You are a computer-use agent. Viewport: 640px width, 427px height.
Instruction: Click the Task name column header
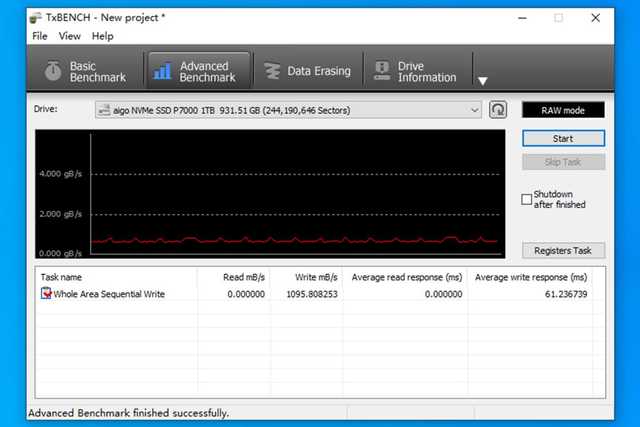point(61,277)
